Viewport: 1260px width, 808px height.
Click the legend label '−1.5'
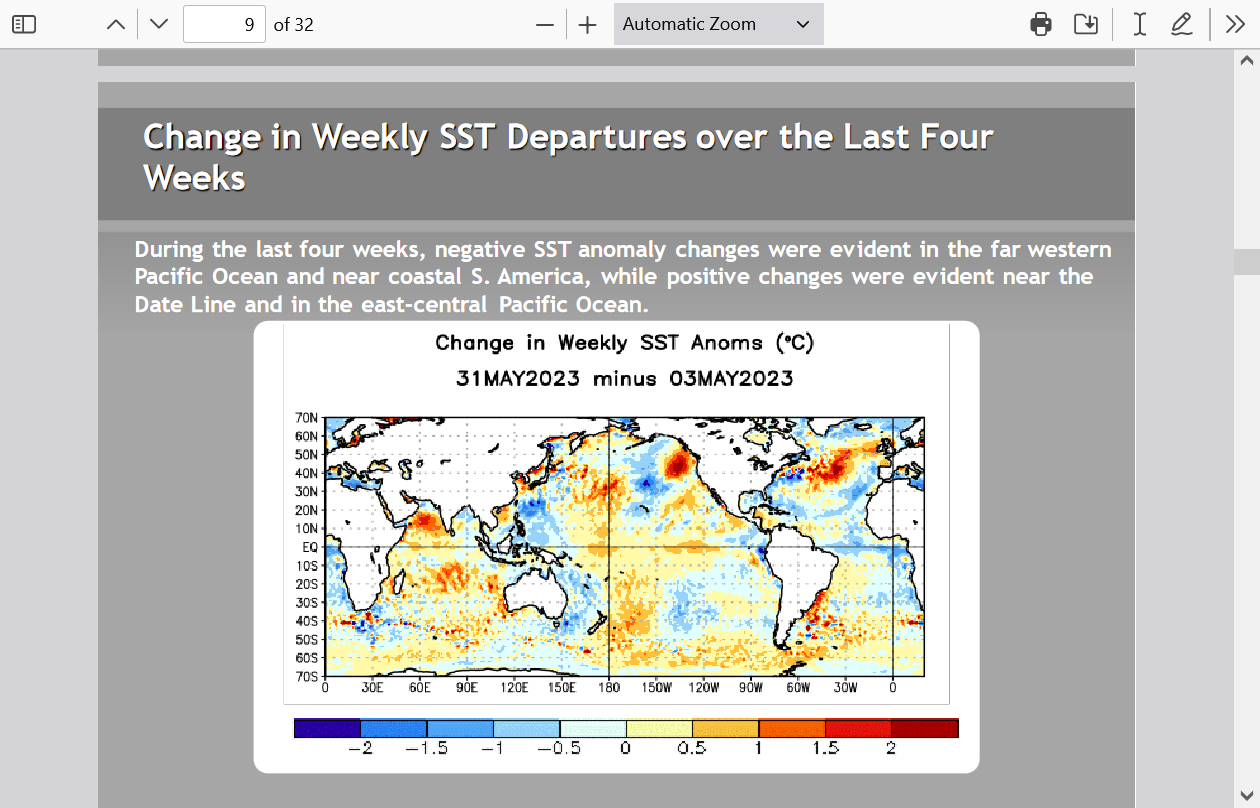coord(426,749)
